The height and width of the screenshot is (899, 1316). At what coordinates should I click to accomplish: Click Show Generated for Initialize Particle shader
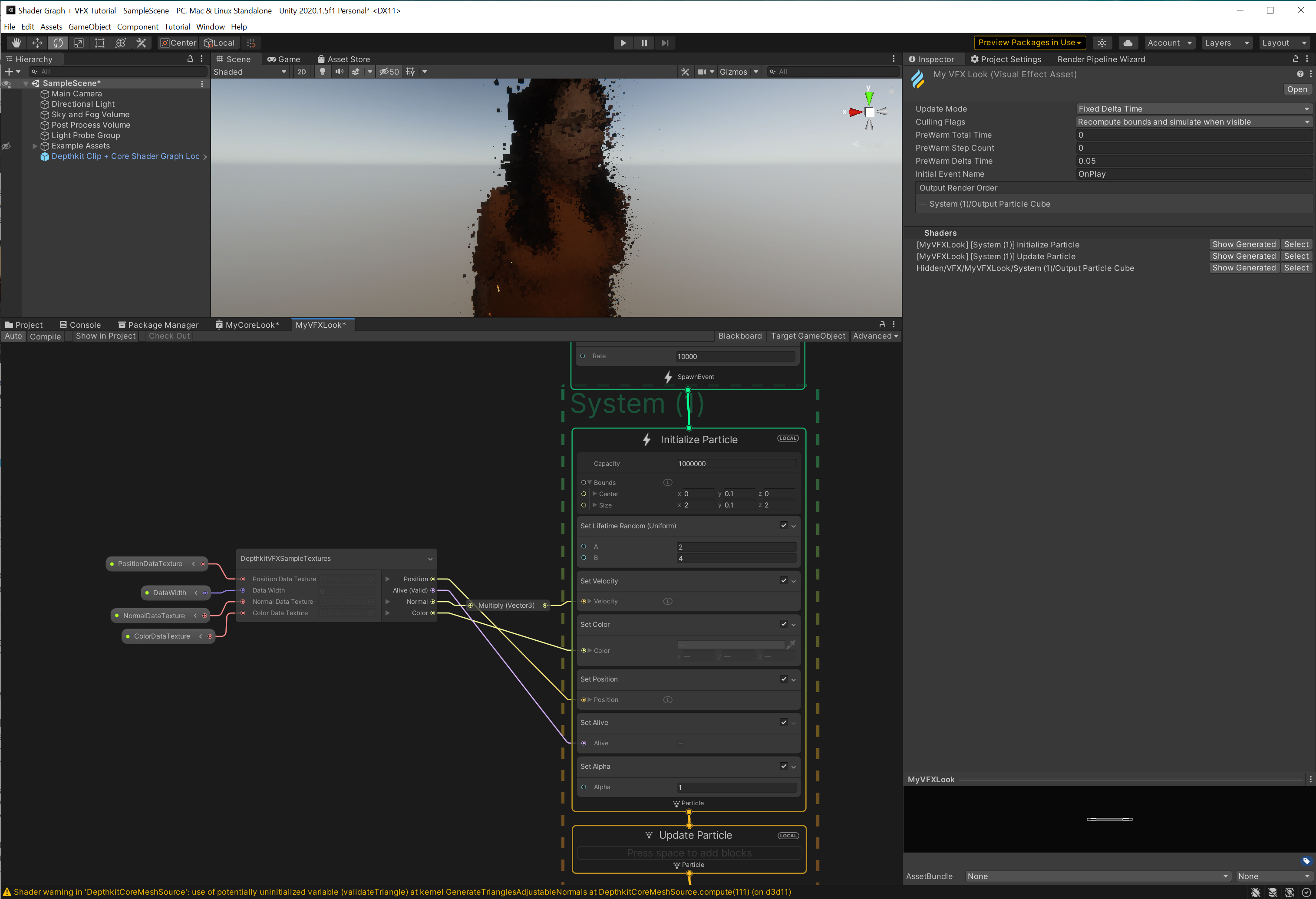(x=1244, y=244)
